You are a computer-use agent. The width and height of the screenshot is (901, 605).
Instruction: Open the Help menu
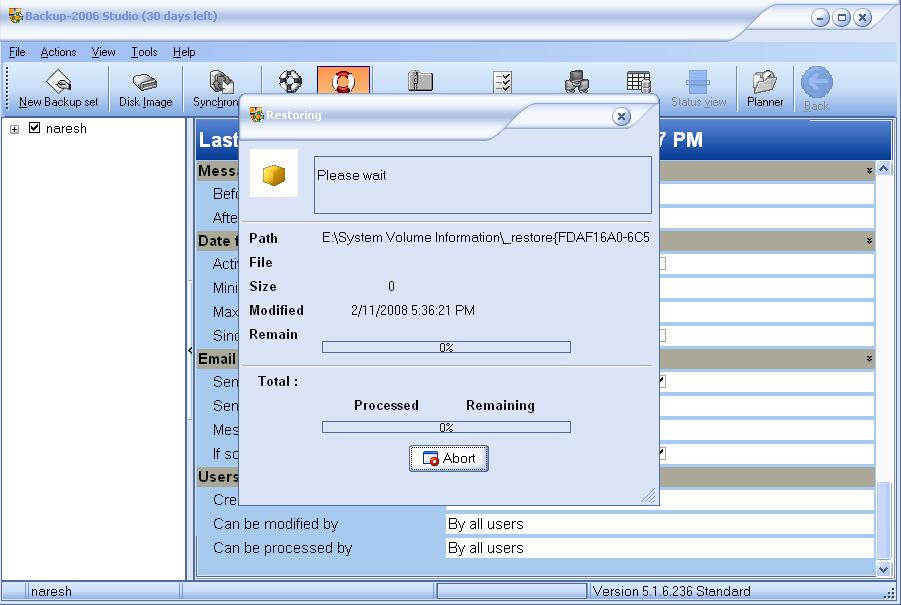184,52
